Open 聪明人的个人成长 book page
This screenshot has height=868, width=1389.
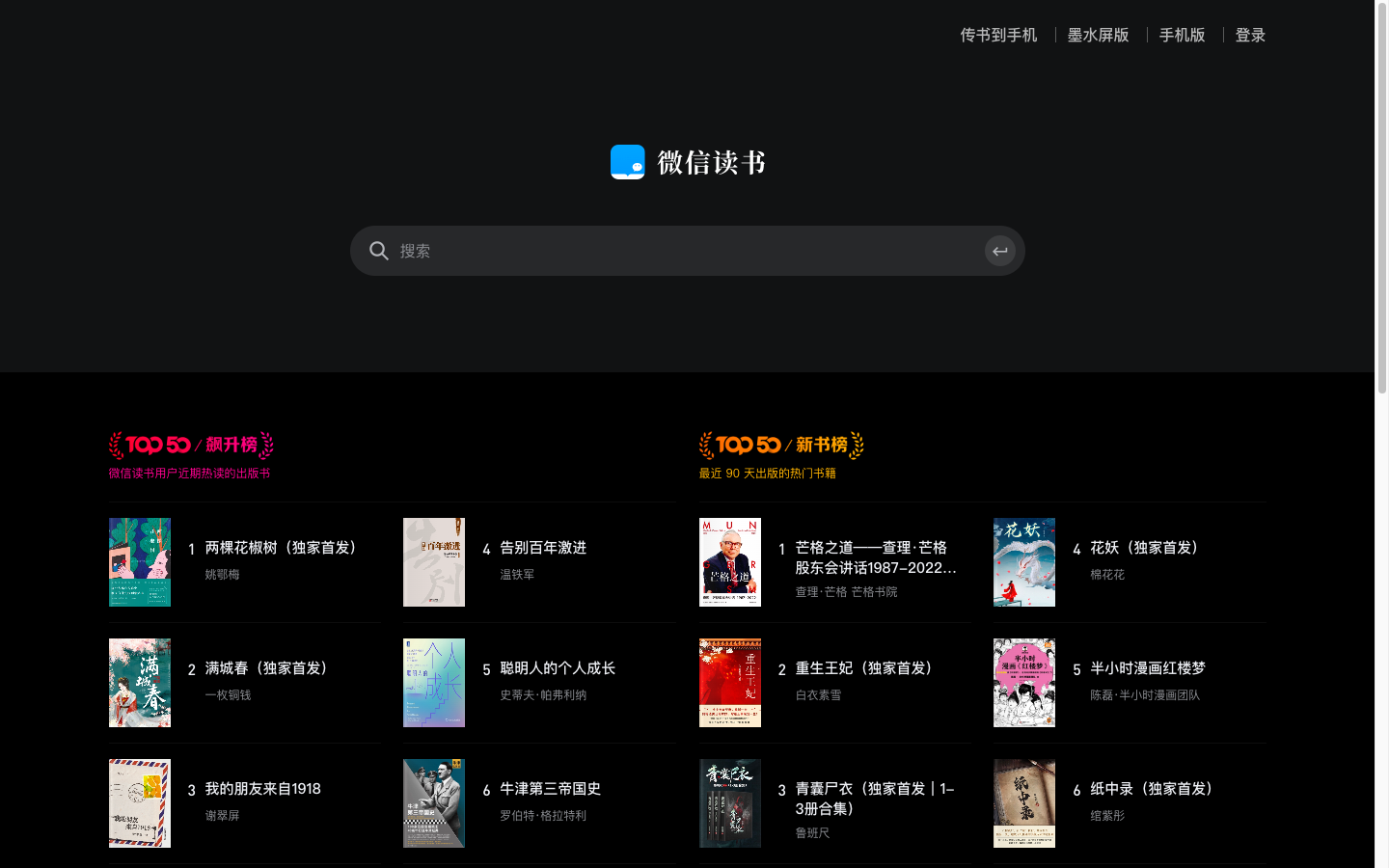(x=555, y=667)
